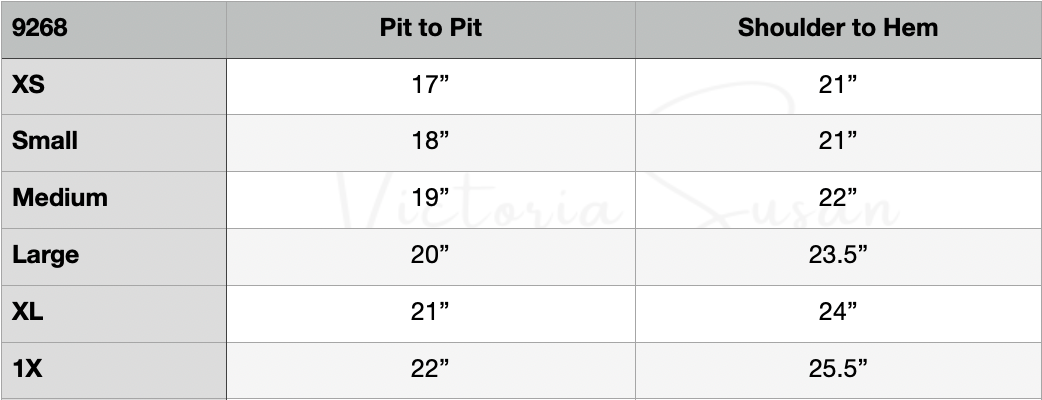
Task: Click the Medium Shoulder to Hem value 22”
Action: [x=838, y=198]
